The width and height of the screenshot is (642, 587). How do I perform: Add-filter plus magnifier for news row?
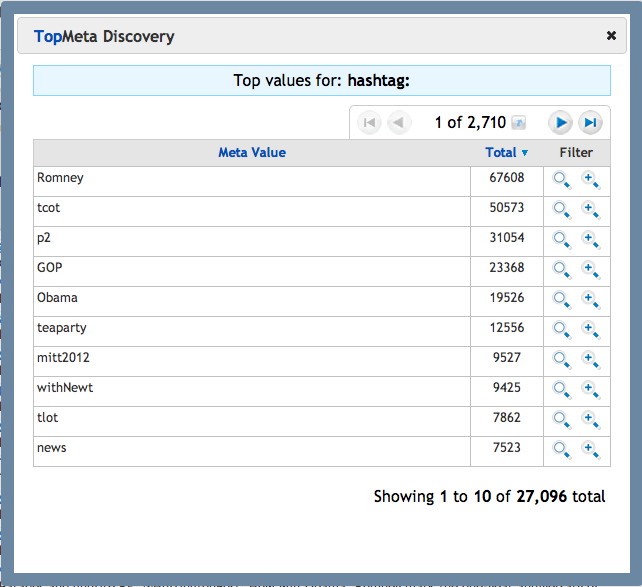click(591, 450)
